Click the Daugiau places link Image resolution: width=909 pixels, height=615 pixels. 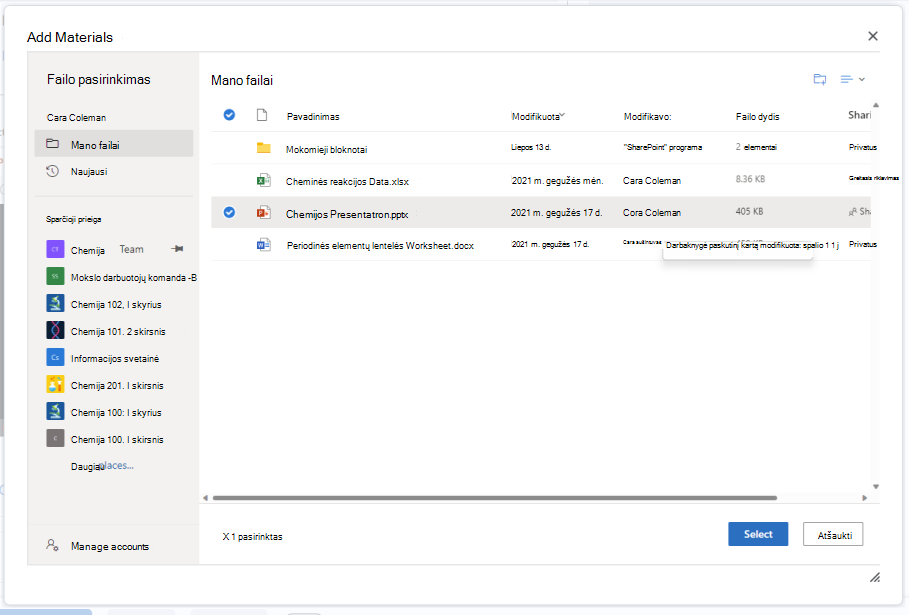click(102, 465)
